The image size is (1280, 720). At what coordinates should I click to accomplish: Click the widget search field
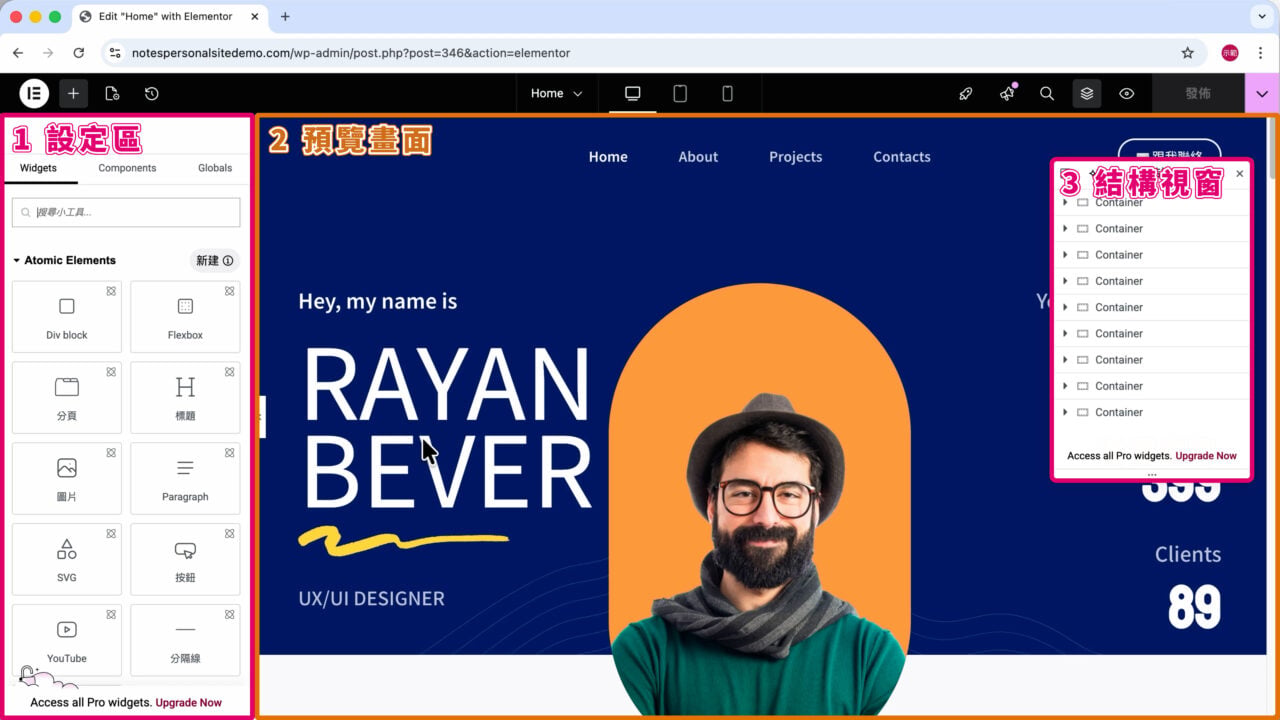(x=126, y=212)
